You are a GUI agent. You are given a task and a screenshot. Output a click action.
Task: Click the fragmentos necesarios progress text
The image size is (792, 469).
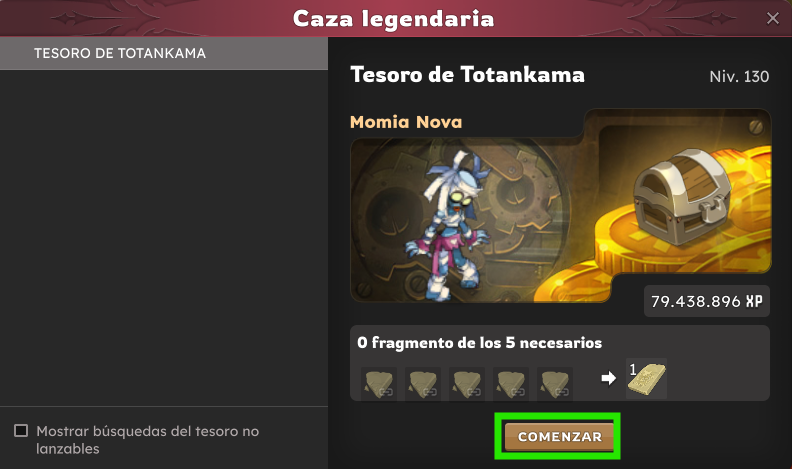tap(479, 343)
